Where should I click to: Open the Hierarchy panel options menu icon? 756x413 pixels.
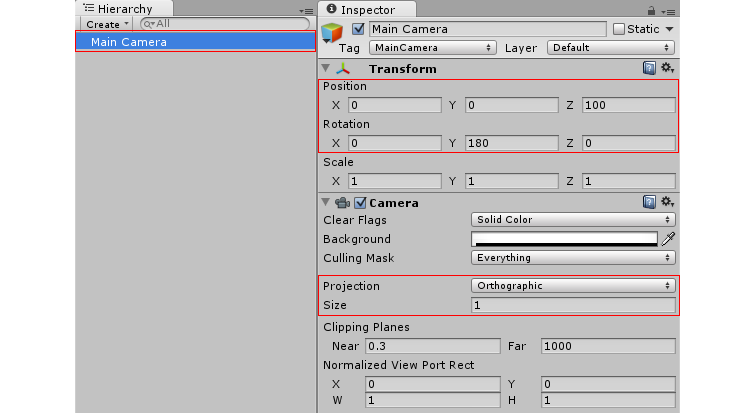[307, 11]
